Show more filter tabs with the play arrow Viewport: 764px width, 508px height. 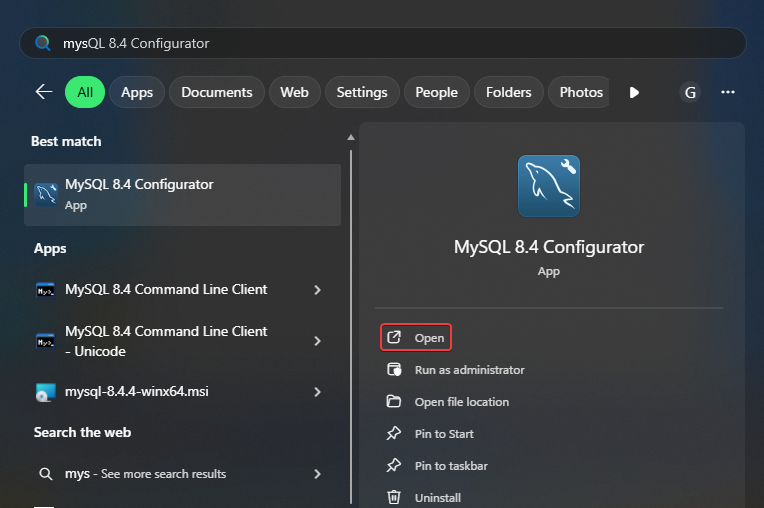point(634,92)
